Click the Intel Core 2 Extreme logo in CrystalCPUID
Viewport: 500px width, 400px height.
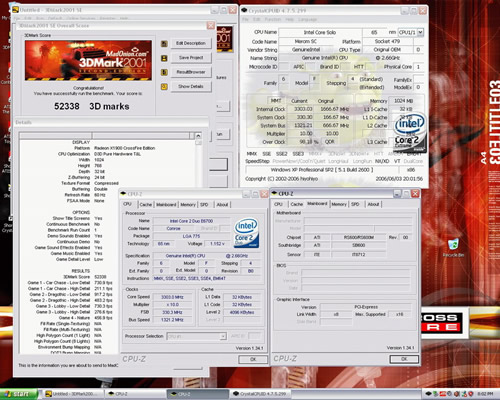(410, 133)
